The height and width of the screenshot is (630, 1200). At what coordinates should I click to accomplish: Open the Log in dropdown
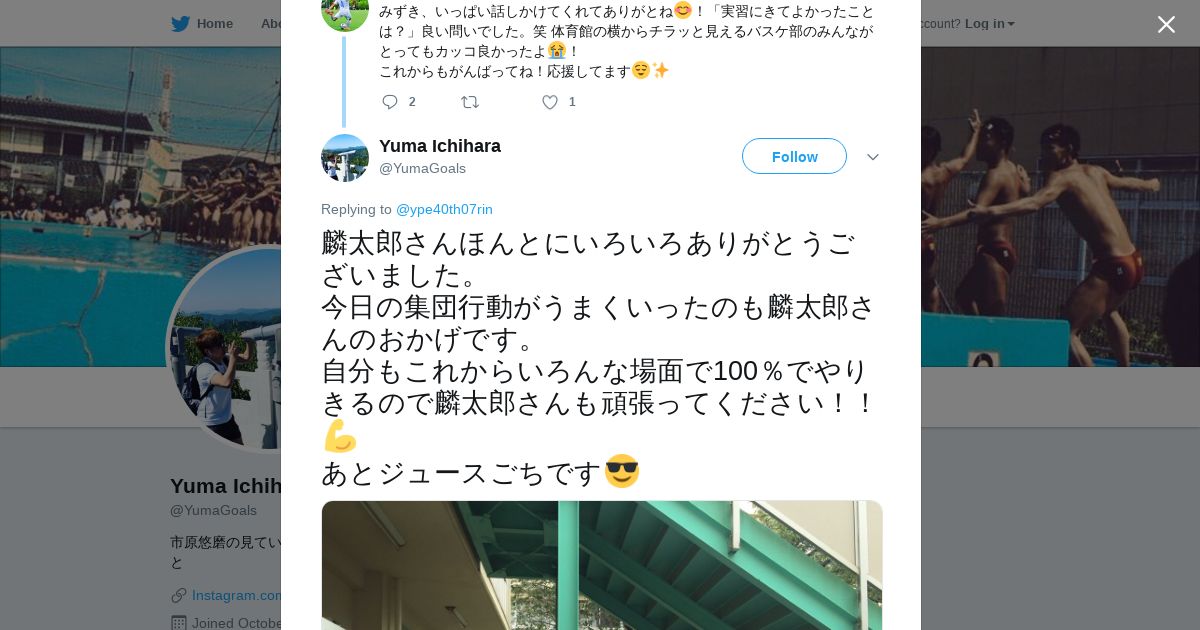[x=989, y=23]
